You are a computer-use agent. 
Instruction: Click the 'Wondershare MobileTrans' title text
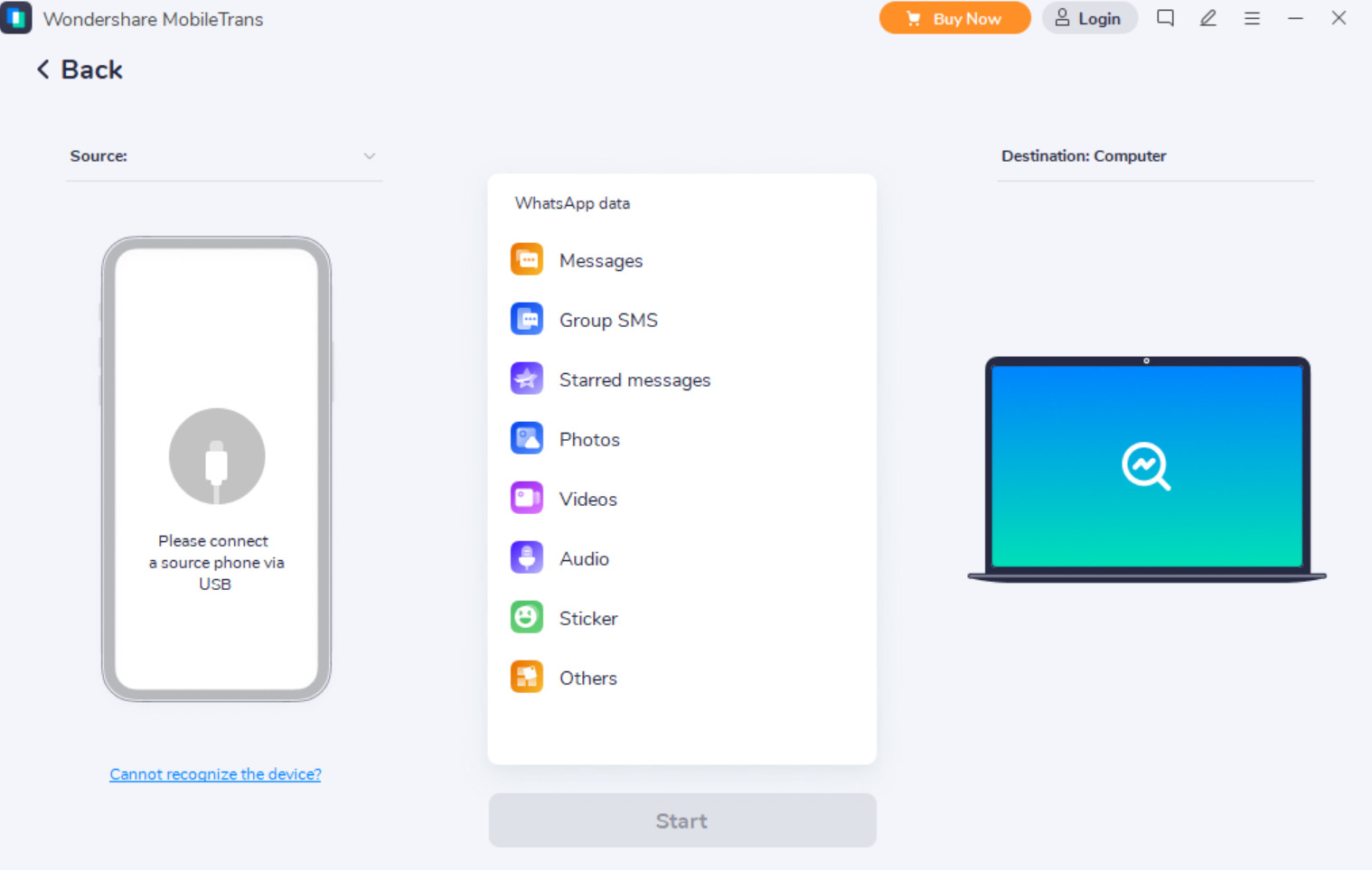click(x=153, y=19)
